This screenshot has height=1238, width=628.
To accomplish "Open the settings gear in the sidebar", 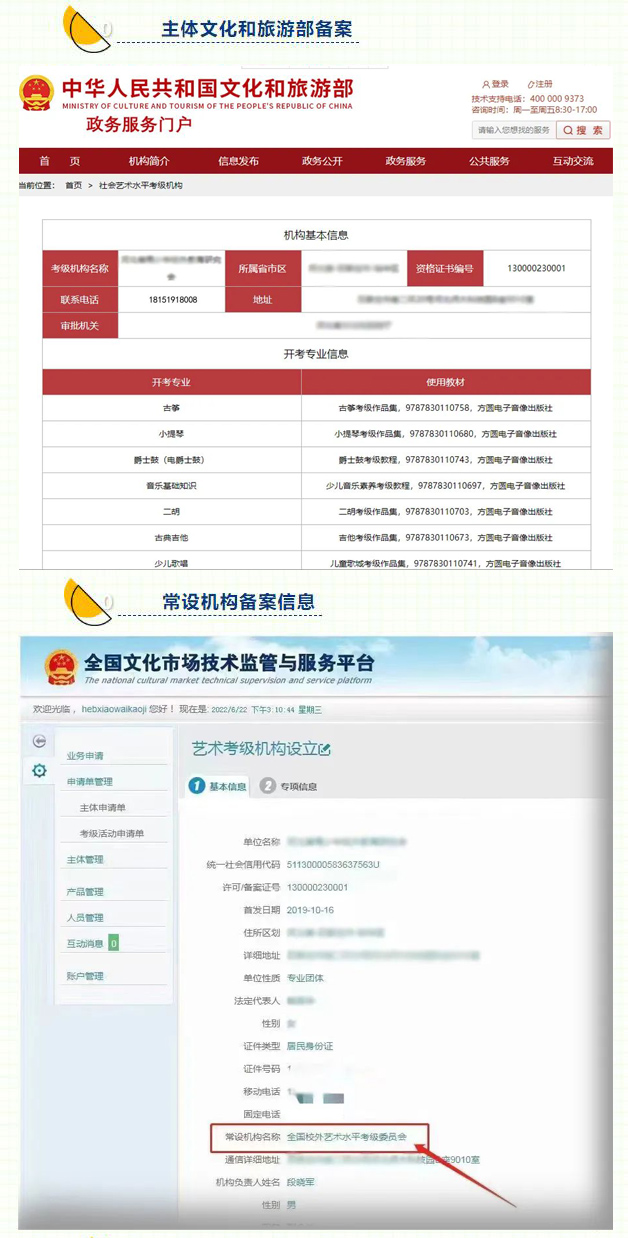I will [39, 770].
